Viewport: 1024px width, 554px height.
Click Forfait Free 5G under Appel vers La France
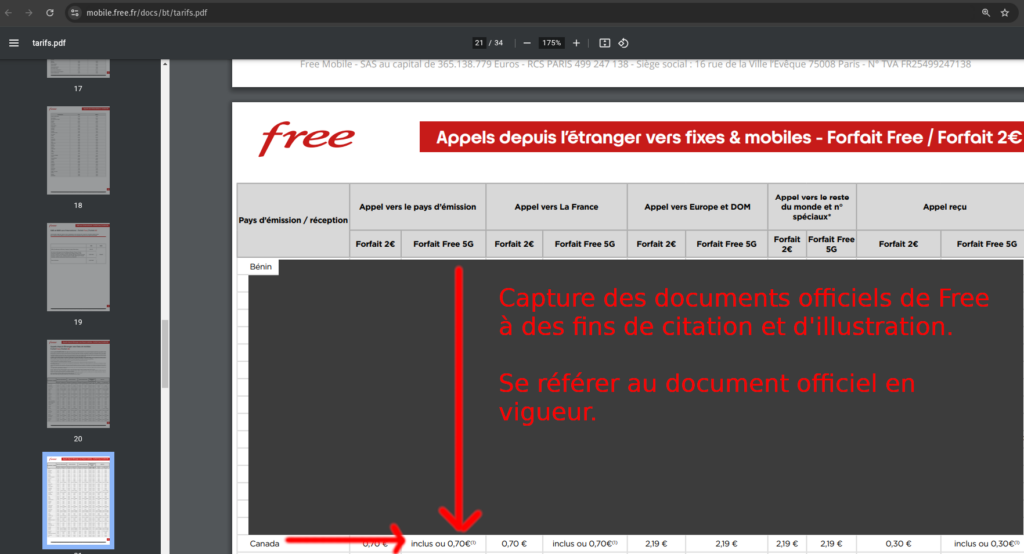coord(585,244)
